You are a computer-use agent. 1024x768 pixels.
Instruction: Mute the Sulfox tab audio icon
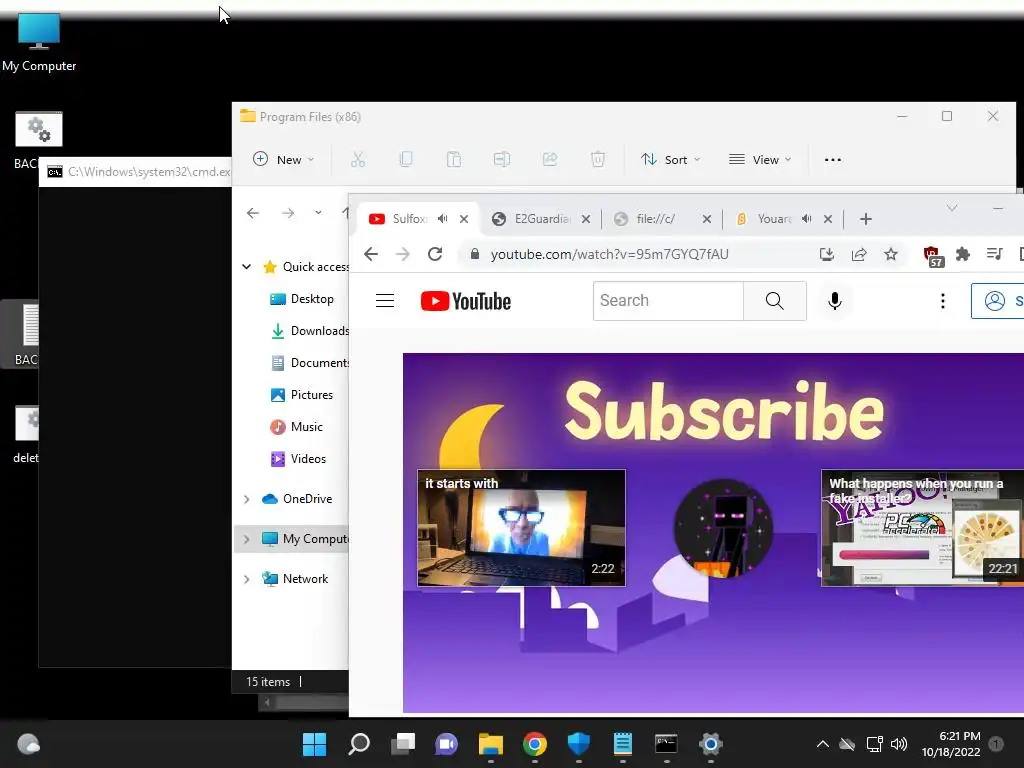click(443, 219)
